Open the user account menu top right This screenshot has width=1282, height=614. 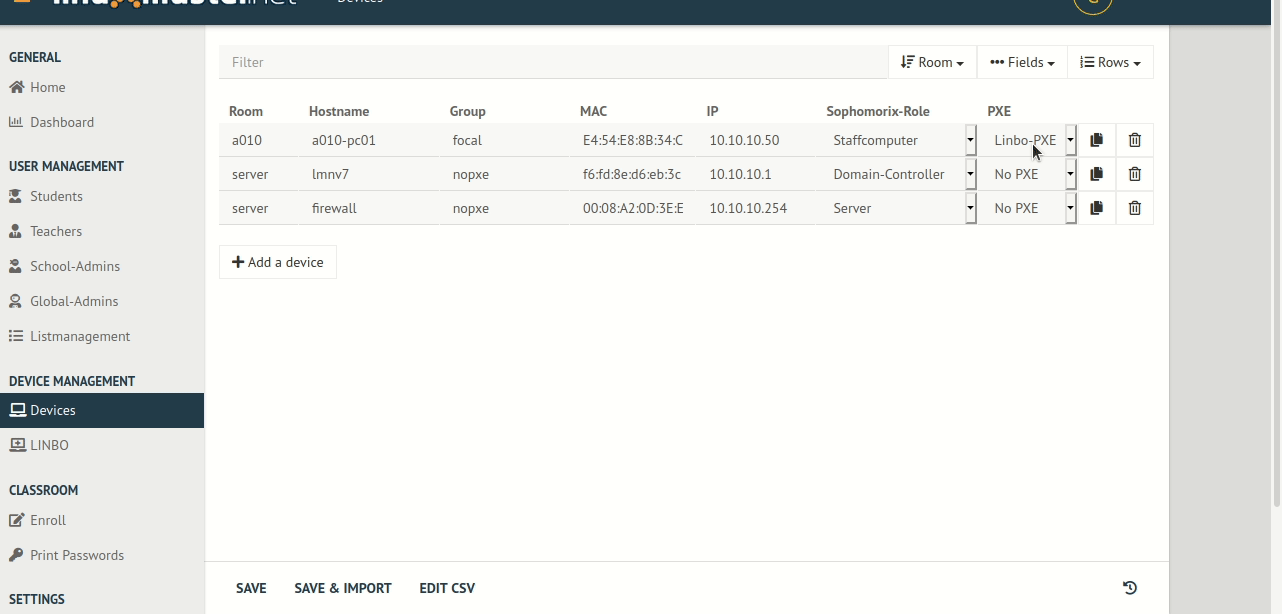pyautogui.click(x=1092, y=4)
